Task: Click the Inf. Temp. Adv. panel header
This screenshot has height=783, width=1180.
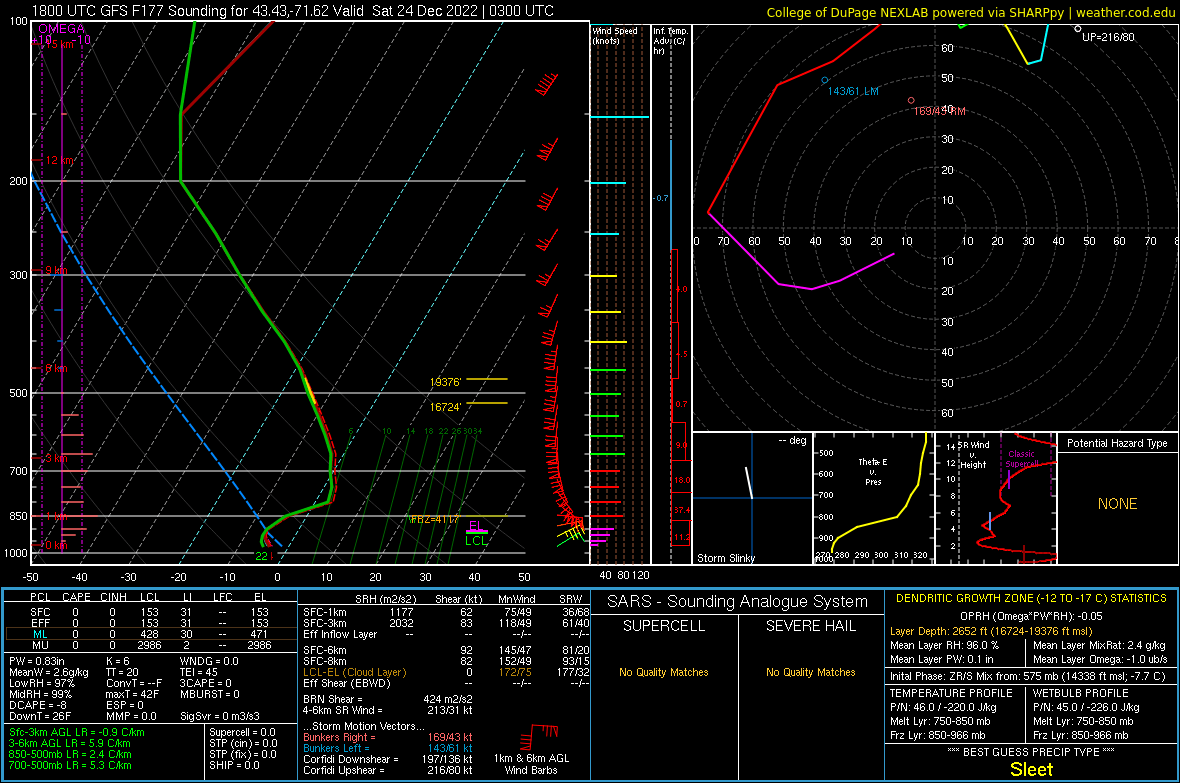Action: 670,41
